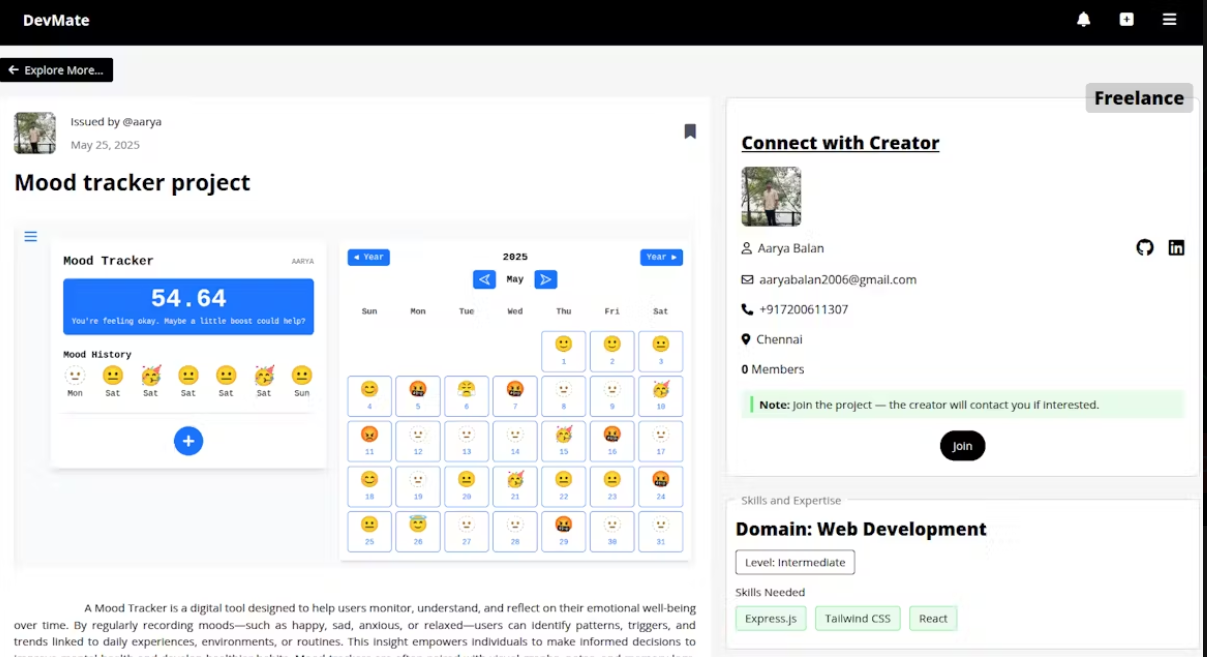This screenshot has width=1207, height=657.
Task: Open the hamburger menu in top bar
Action: pos(1169,19)
